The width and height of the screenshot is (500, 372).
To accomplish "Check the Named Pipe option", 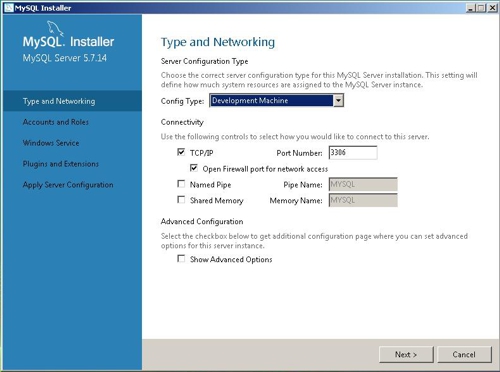I will pyautogui.click(x=181, y=184).
